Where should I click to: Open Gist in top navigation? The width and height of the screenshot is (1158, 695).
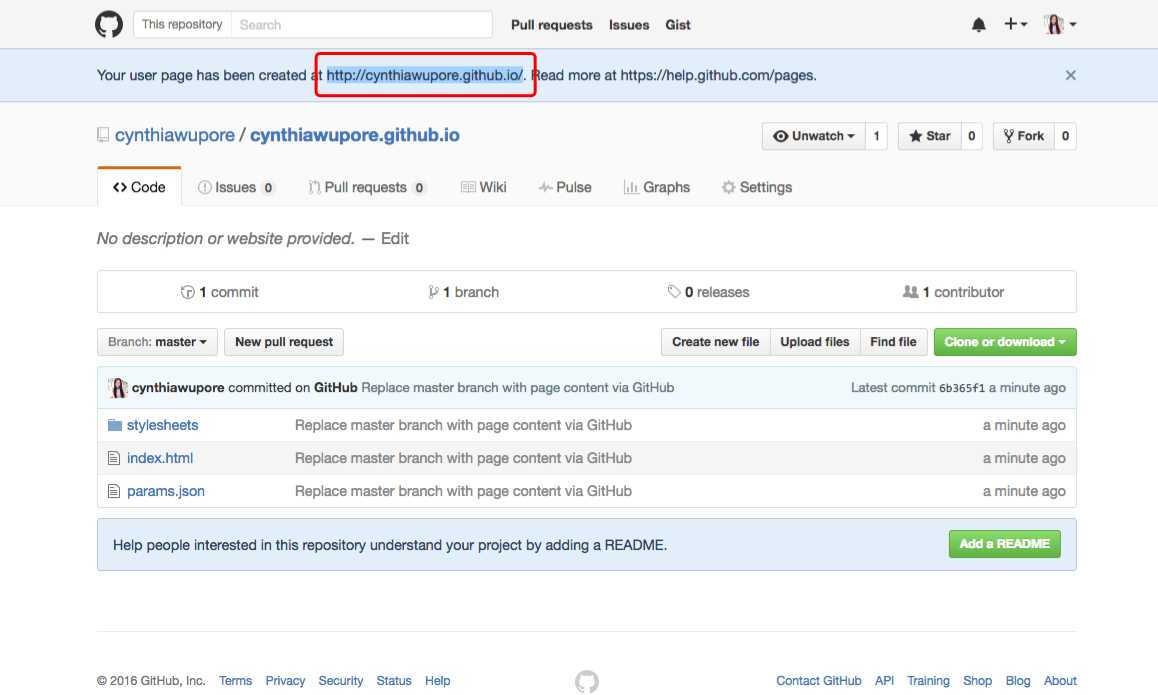click(677, 25)
